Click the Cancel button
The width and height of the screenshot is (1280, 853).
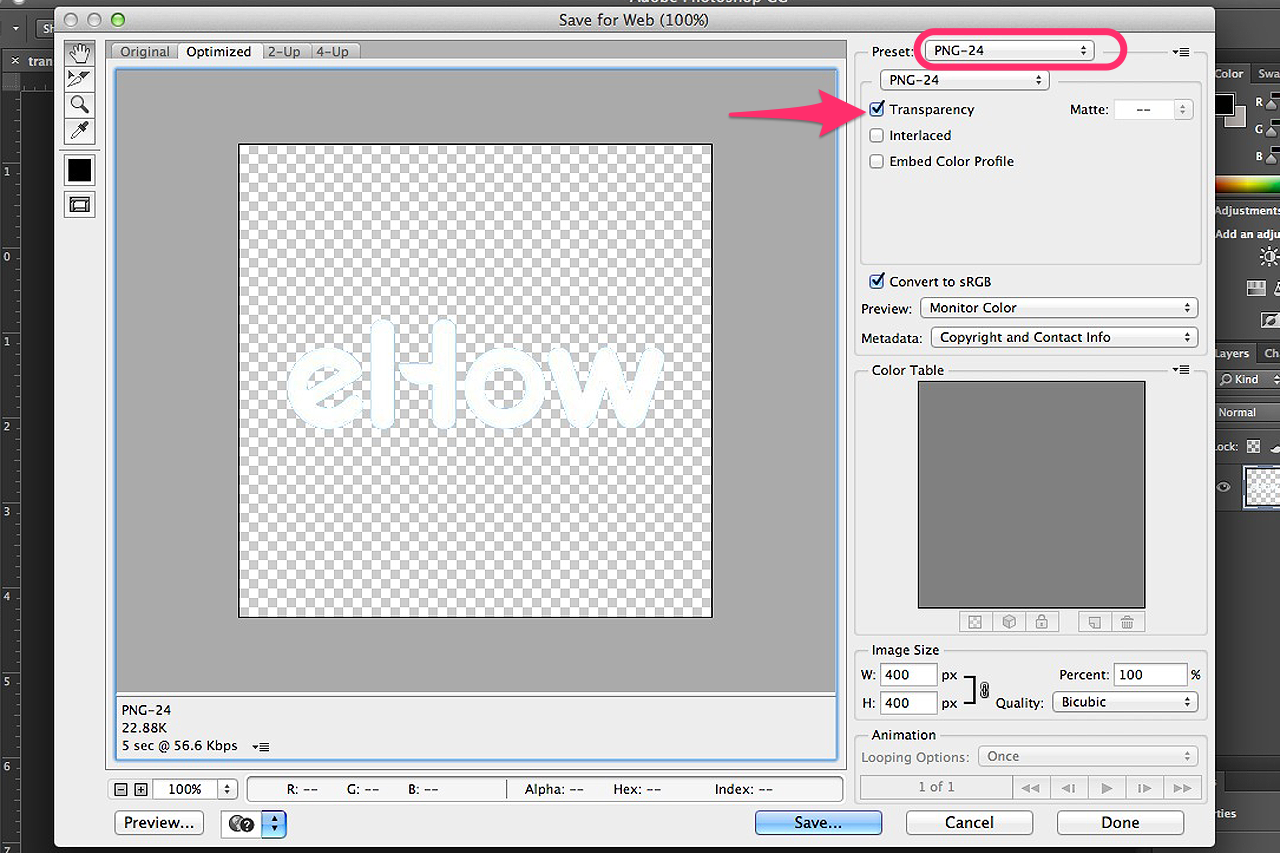coord(969,822)
